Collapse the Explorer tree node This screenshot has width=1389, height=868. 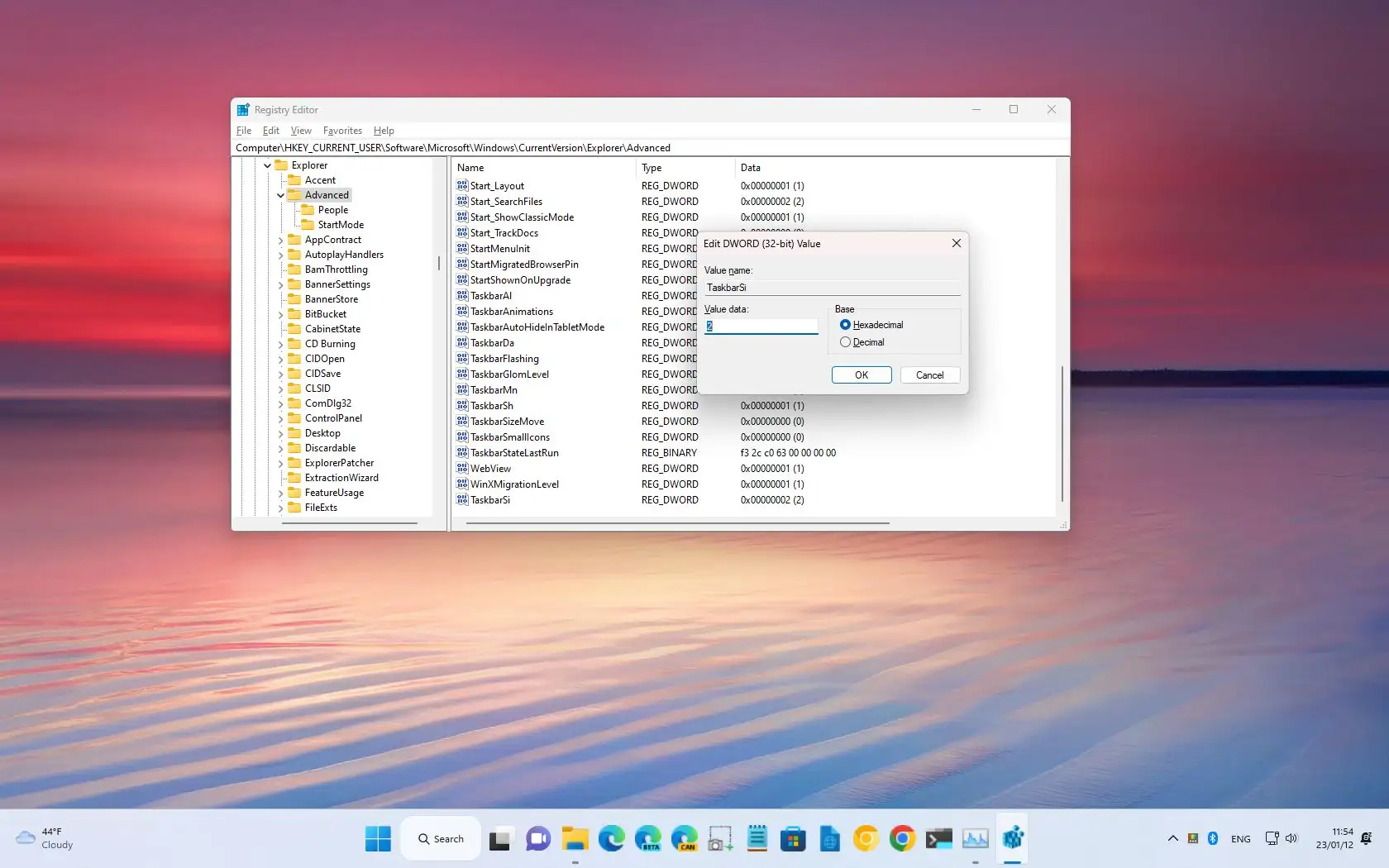[267, 166]
